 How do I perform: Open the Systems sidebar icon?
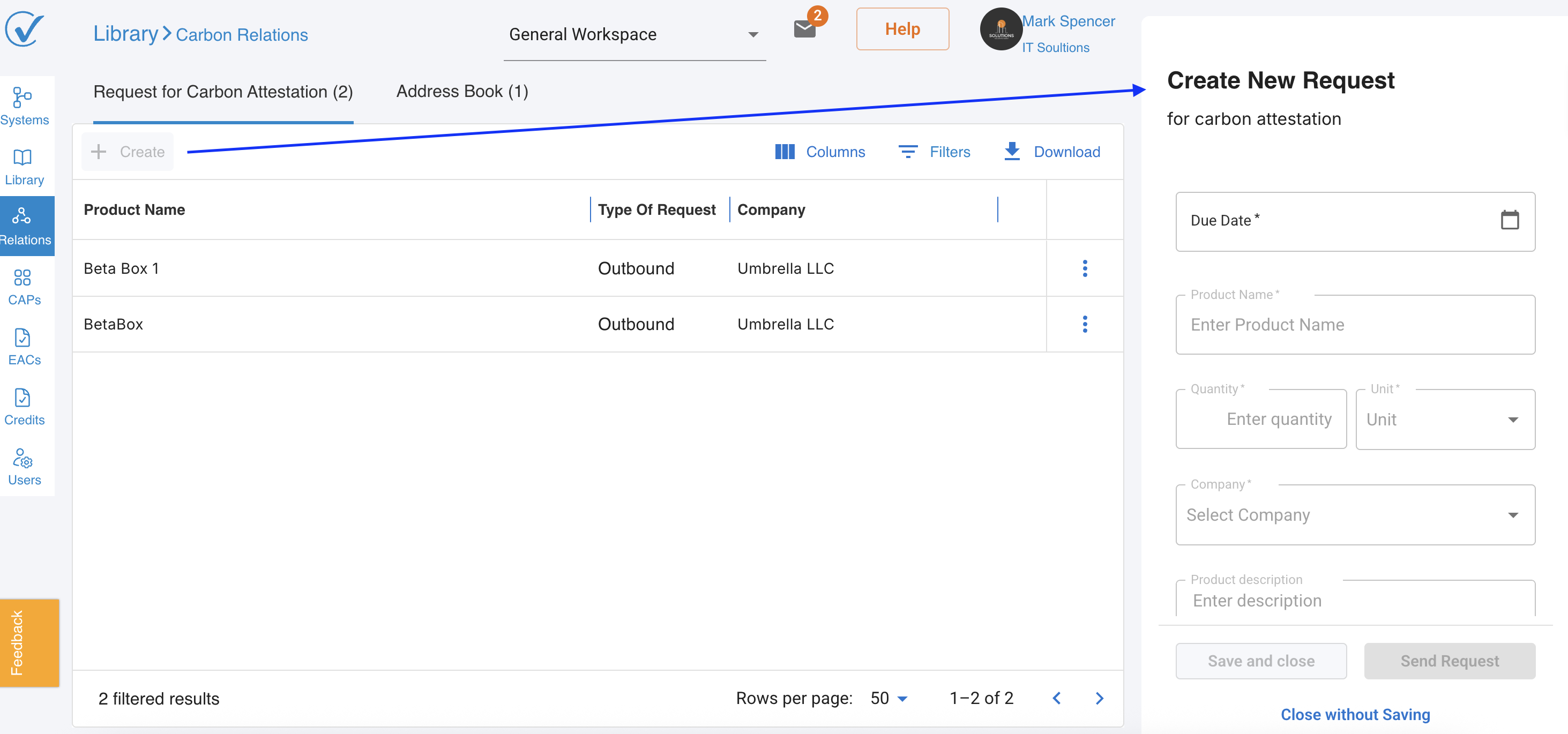click(x=24, y=106)
